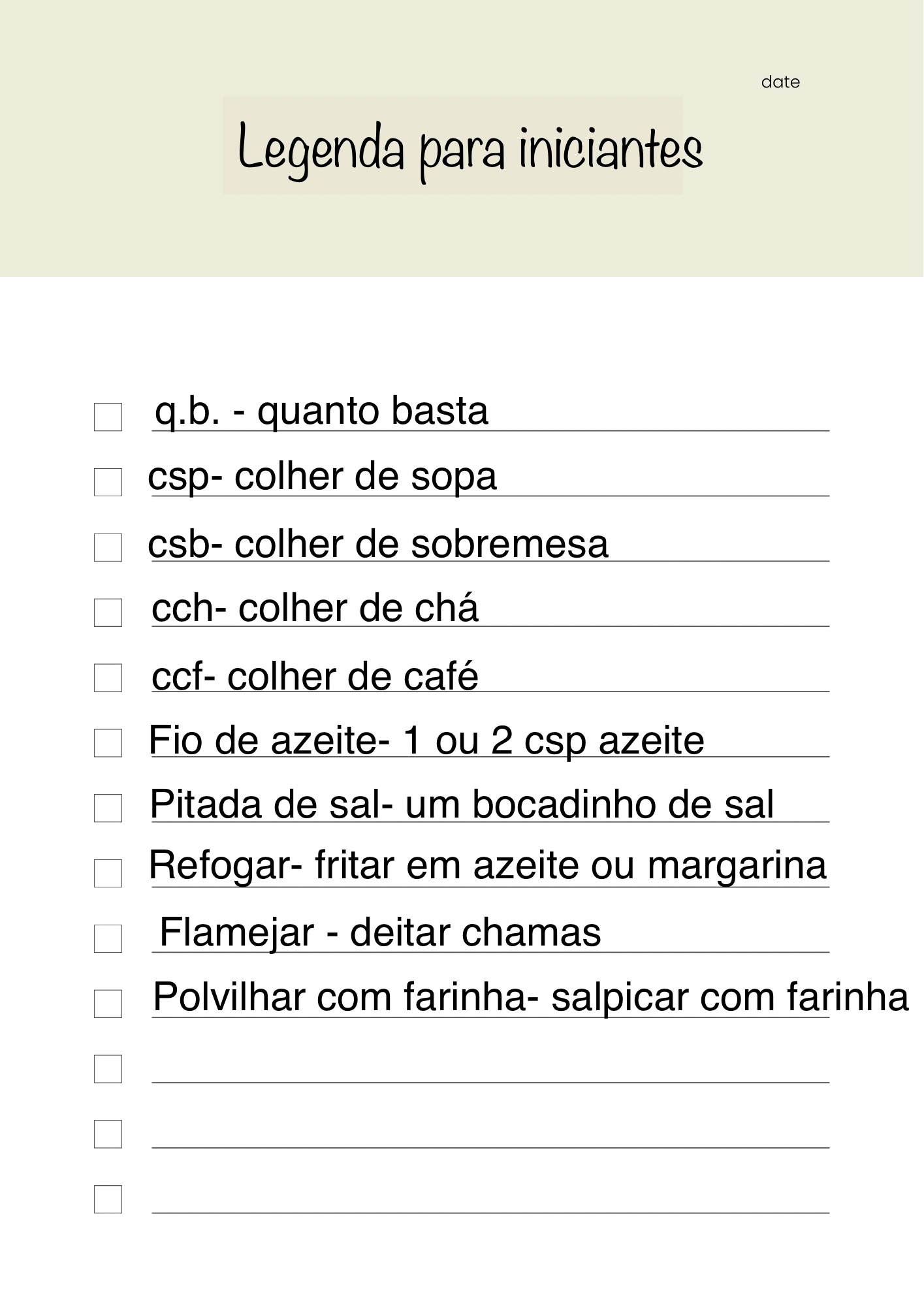Tick the 'csp- colher de sopa' checkbox
Screen dimensions: 924x1306
click(108, 482)
